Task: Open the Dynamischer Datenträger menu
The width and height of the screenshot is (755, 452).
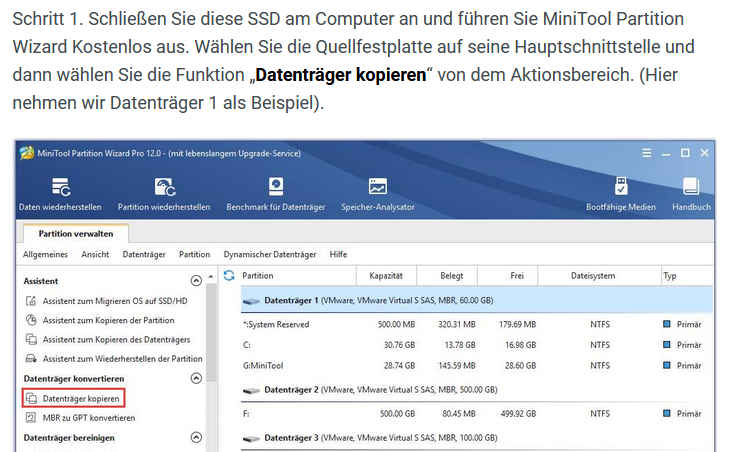Action: [270, 254]
